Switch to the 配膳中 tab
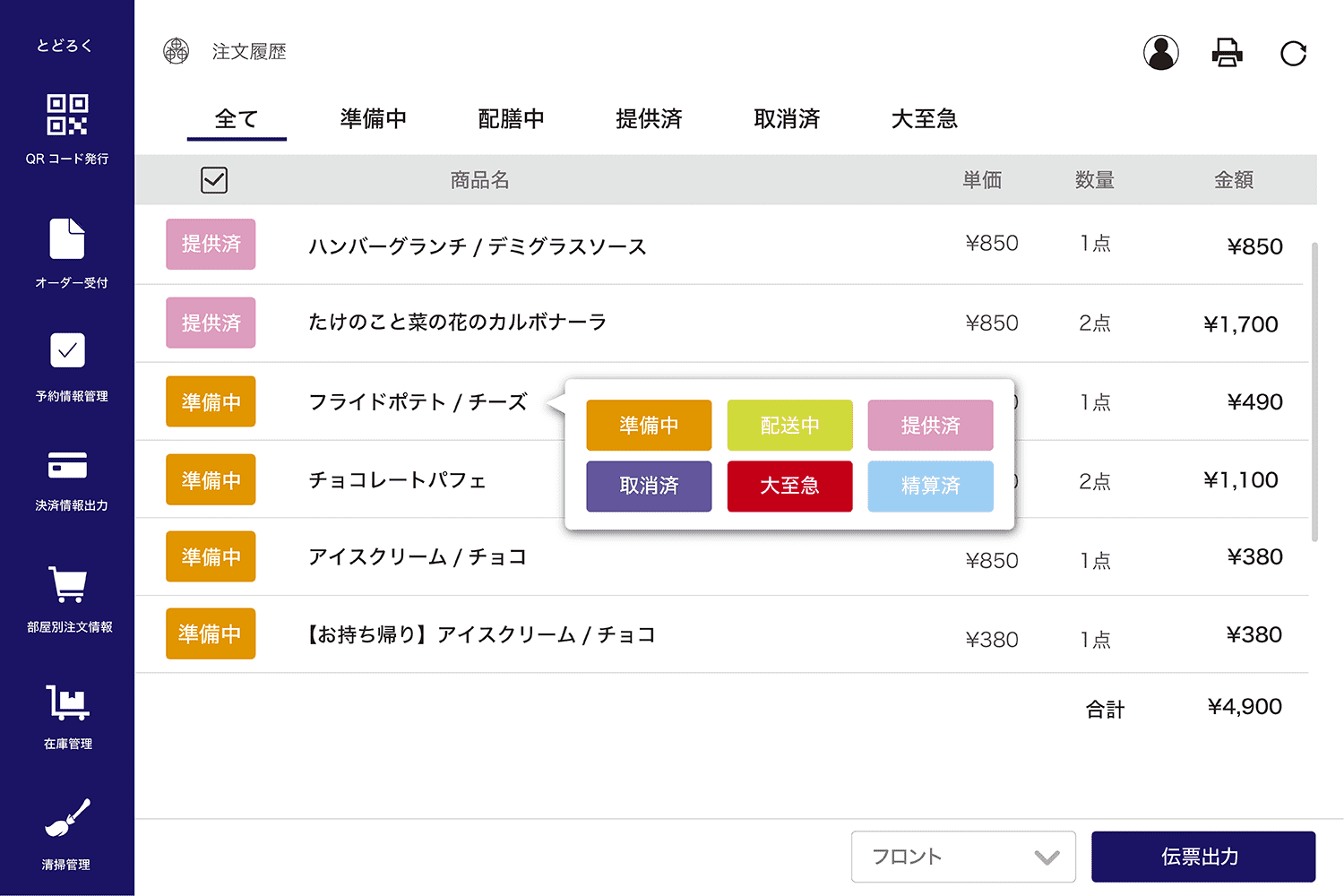The width and height of the screenshot is (1344, 896). tap(512, 118)
